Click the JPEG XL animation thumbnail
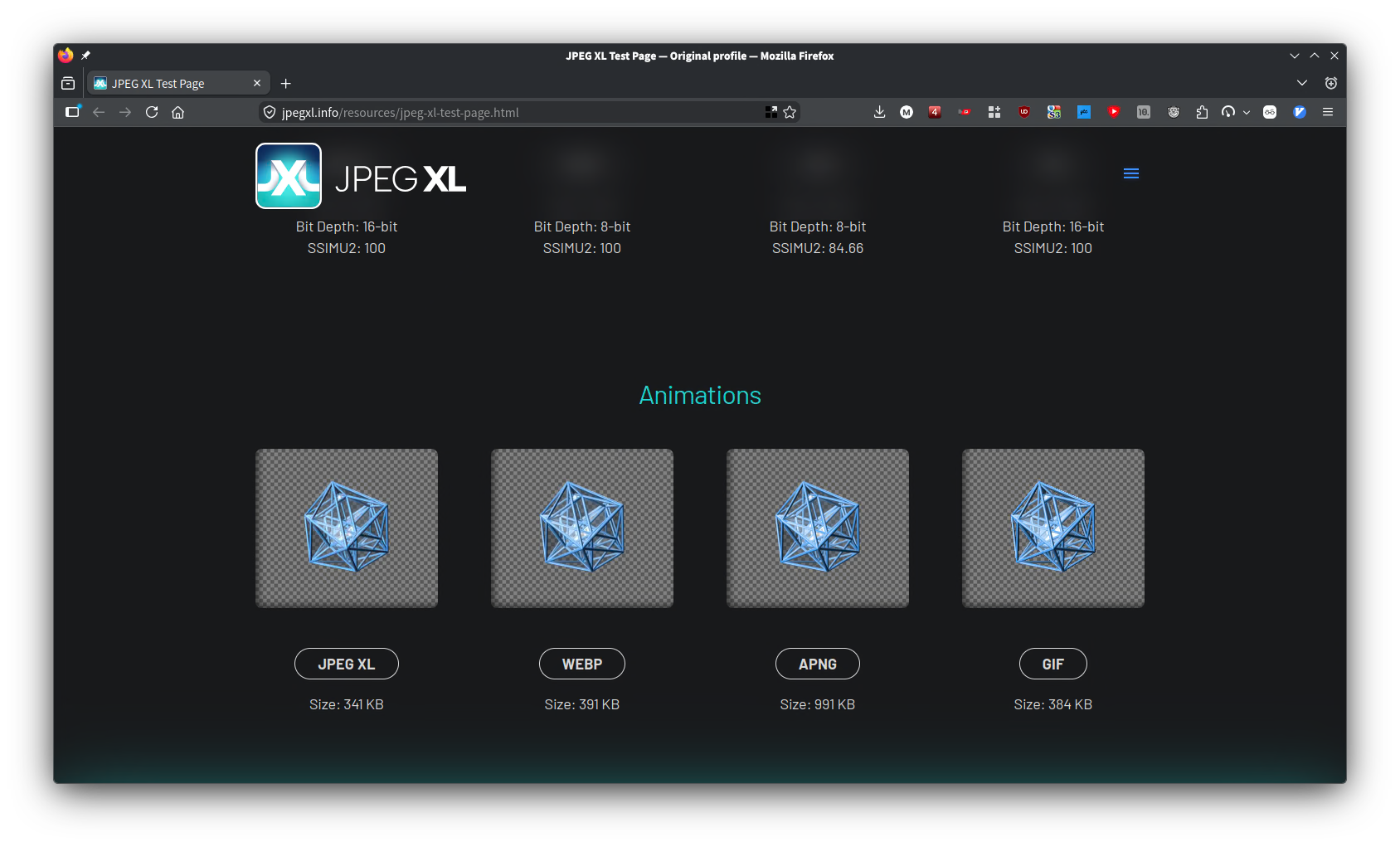This screenshot has height=847, width=1400. tap(347, 528)
